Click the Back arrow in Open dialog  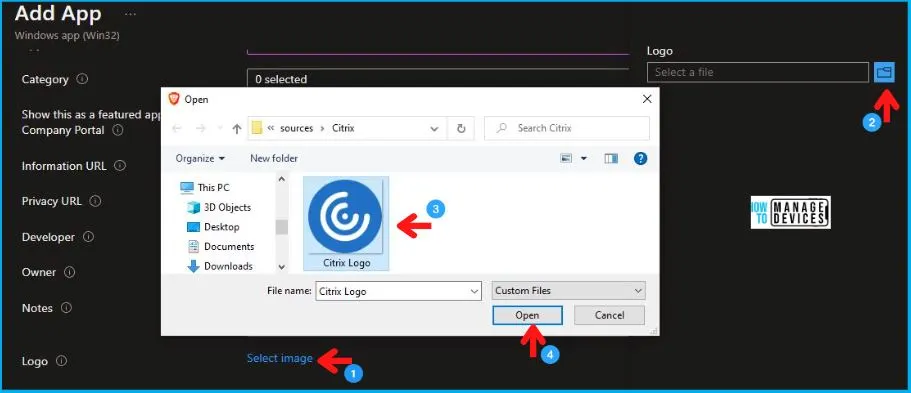(177, 128)
